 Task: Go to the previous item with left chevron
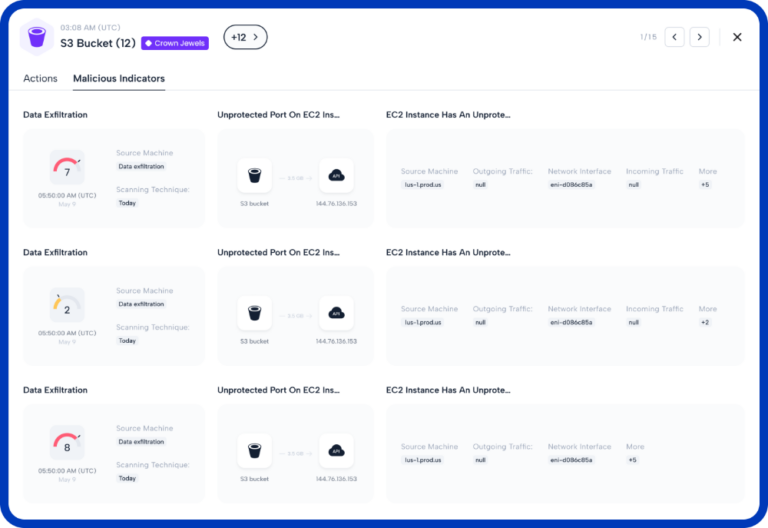(674, 37)
